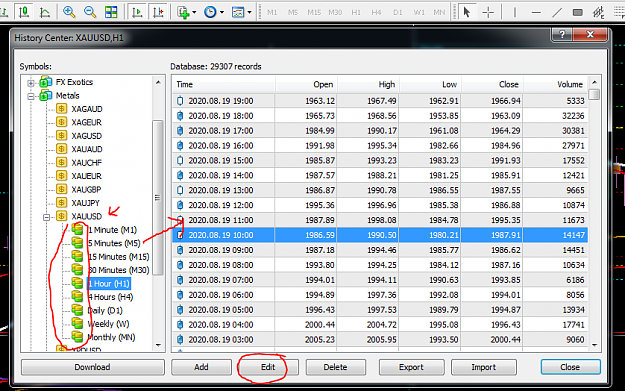
Task: Select Monthly (MN) under XAUUSD
Action: click(111, 337)
